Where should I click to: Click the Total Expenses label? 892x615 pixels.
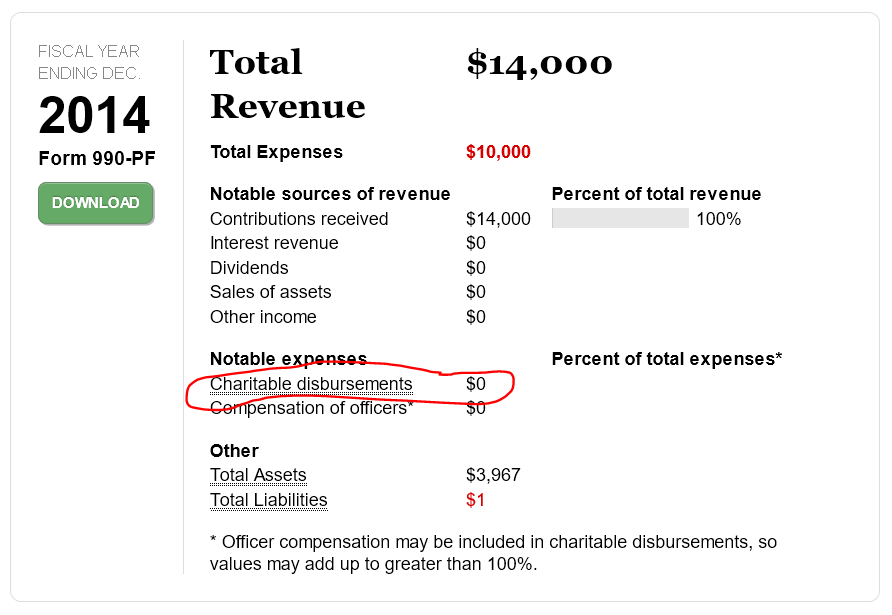point(276,152)
